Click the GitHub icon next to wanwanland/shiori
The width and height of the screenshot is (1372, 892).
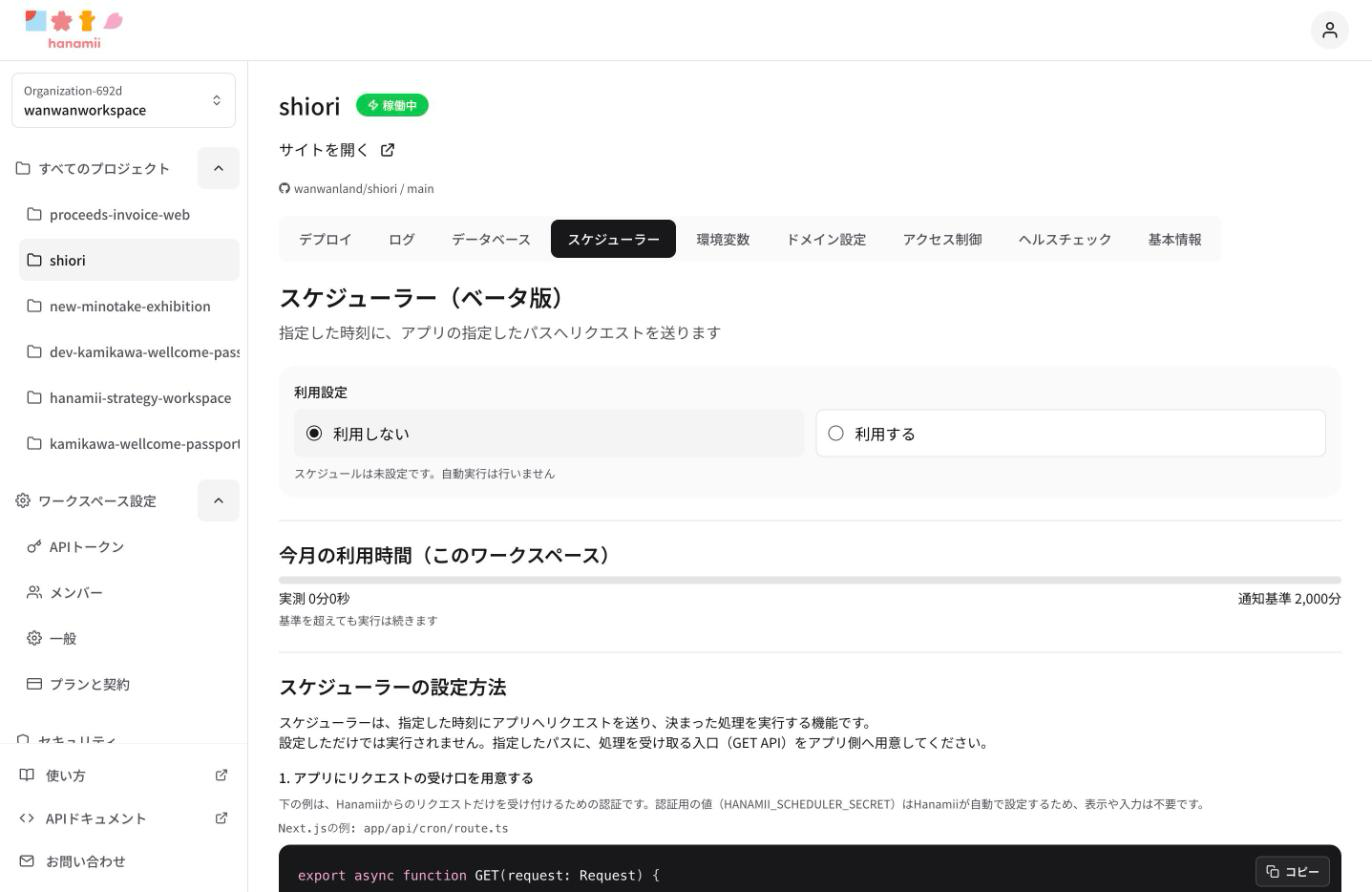click(x=284, y=188)
